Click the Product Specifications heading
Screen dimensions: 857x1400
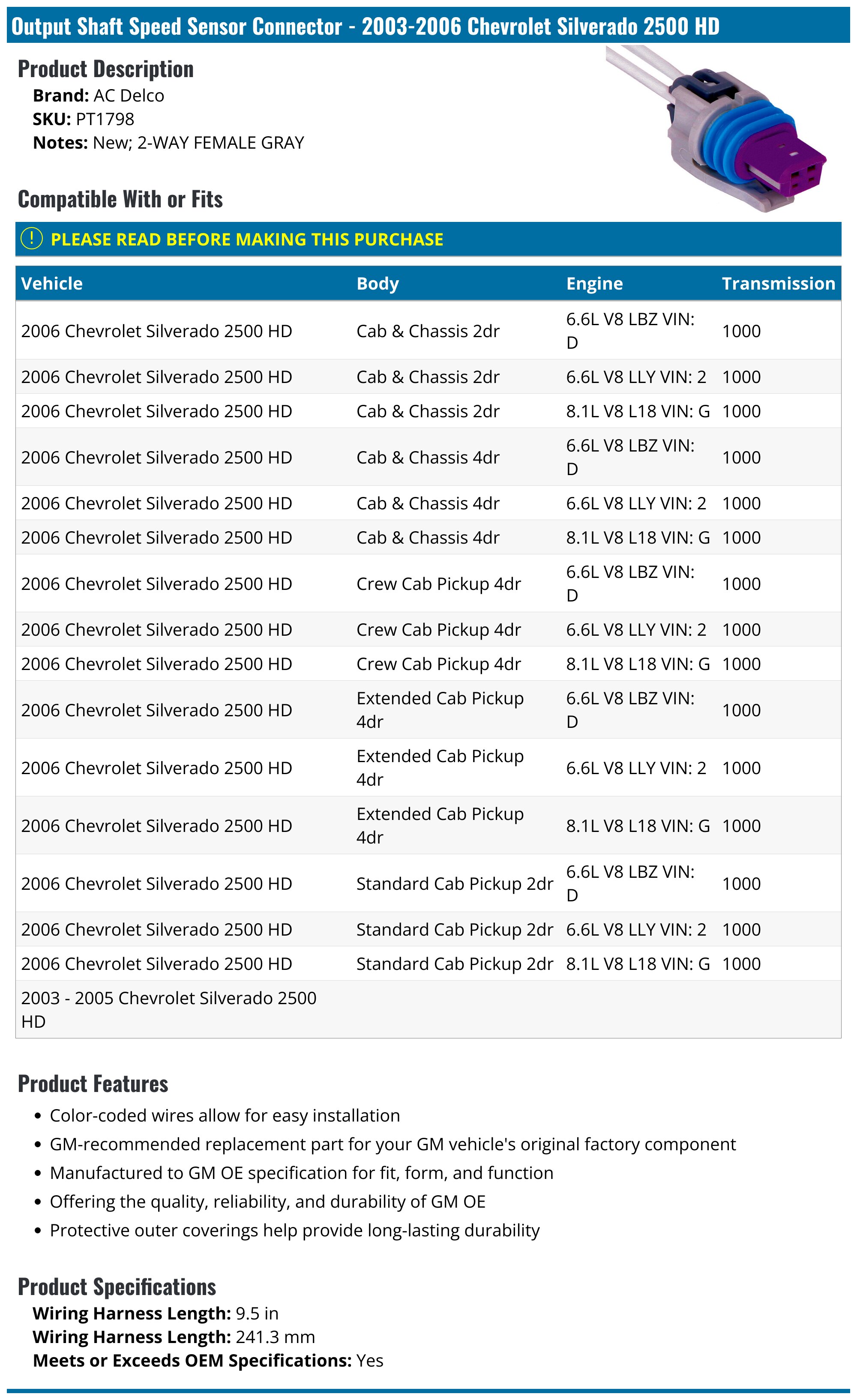click(x=117, y=1287)
